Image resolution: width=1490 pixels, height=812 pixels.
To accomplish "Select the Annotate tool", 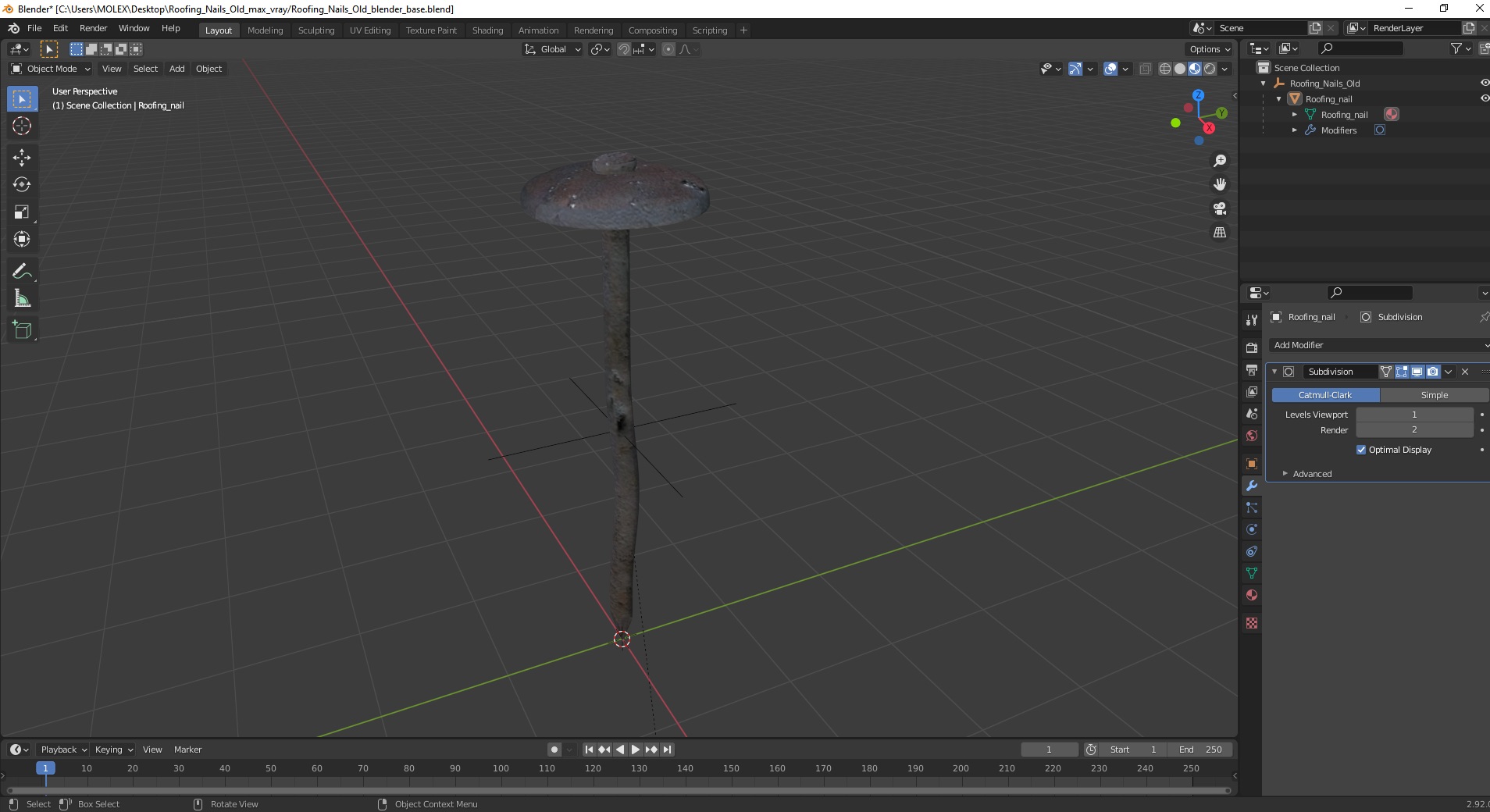I will tap(22, 271).
